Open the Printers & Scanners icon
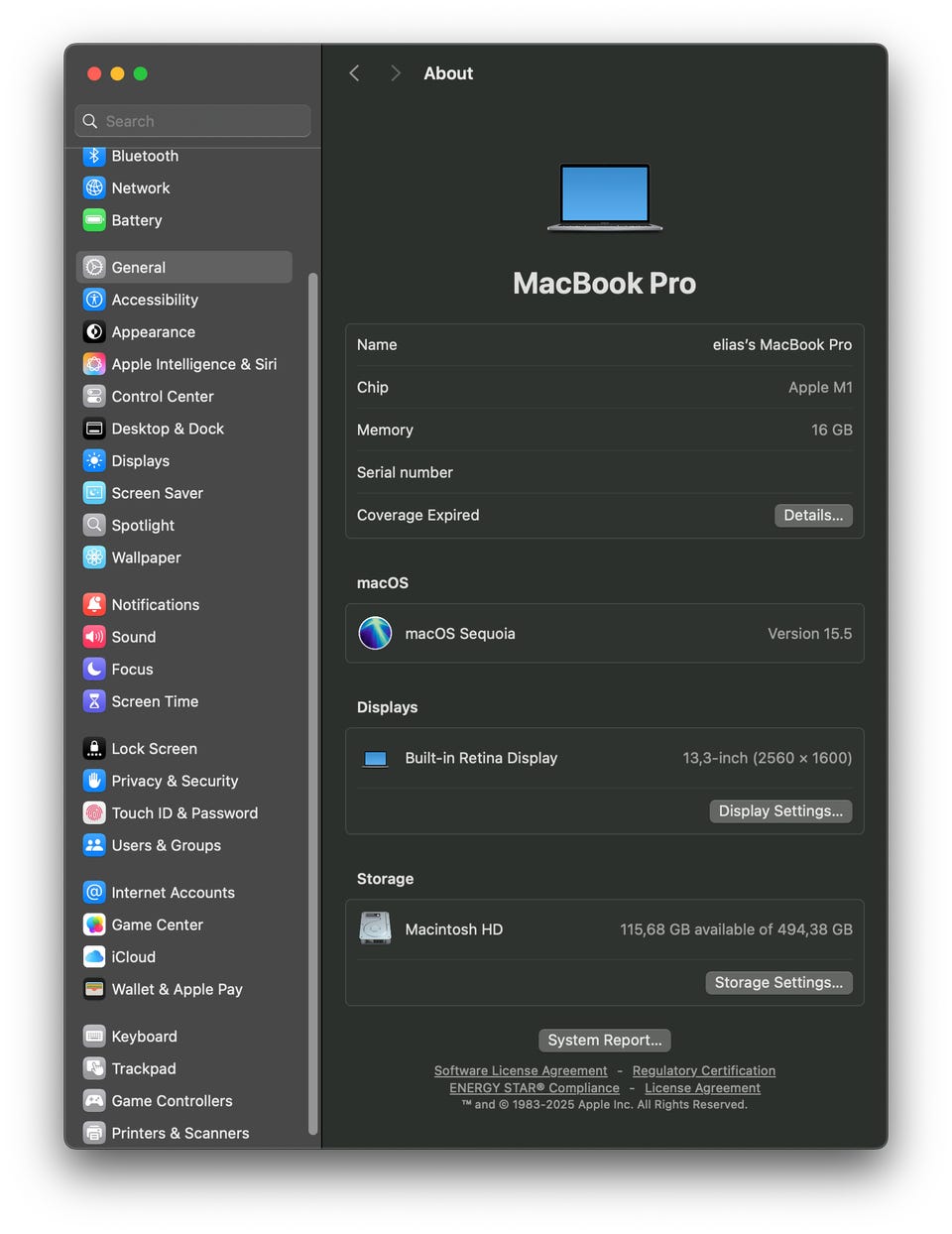The height and width of the screenshot is (1234, 952). point(94,1133)
